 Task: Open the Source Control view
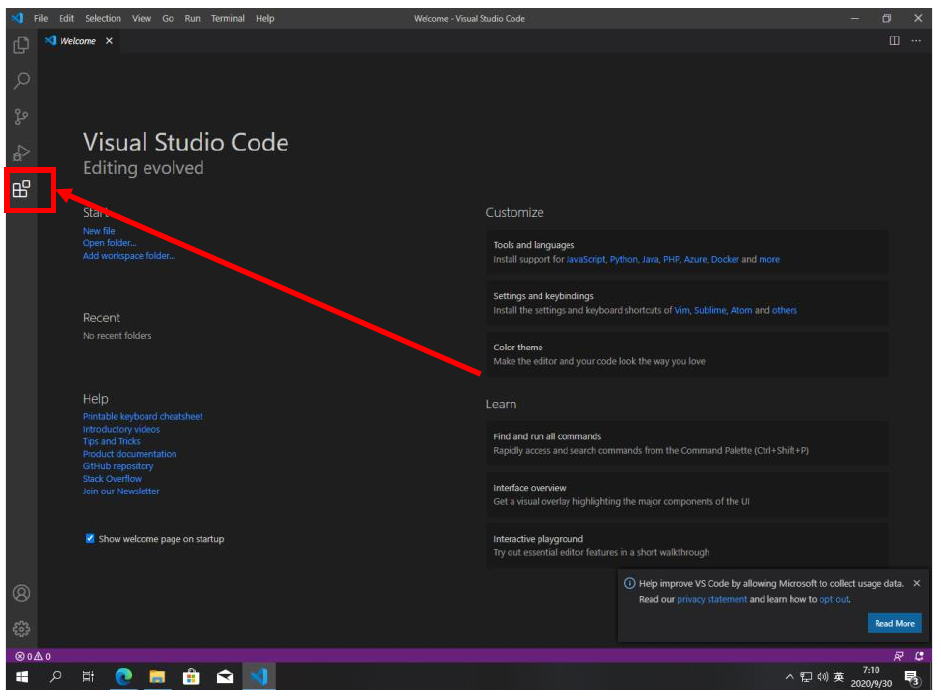click(x=21, y=117)
